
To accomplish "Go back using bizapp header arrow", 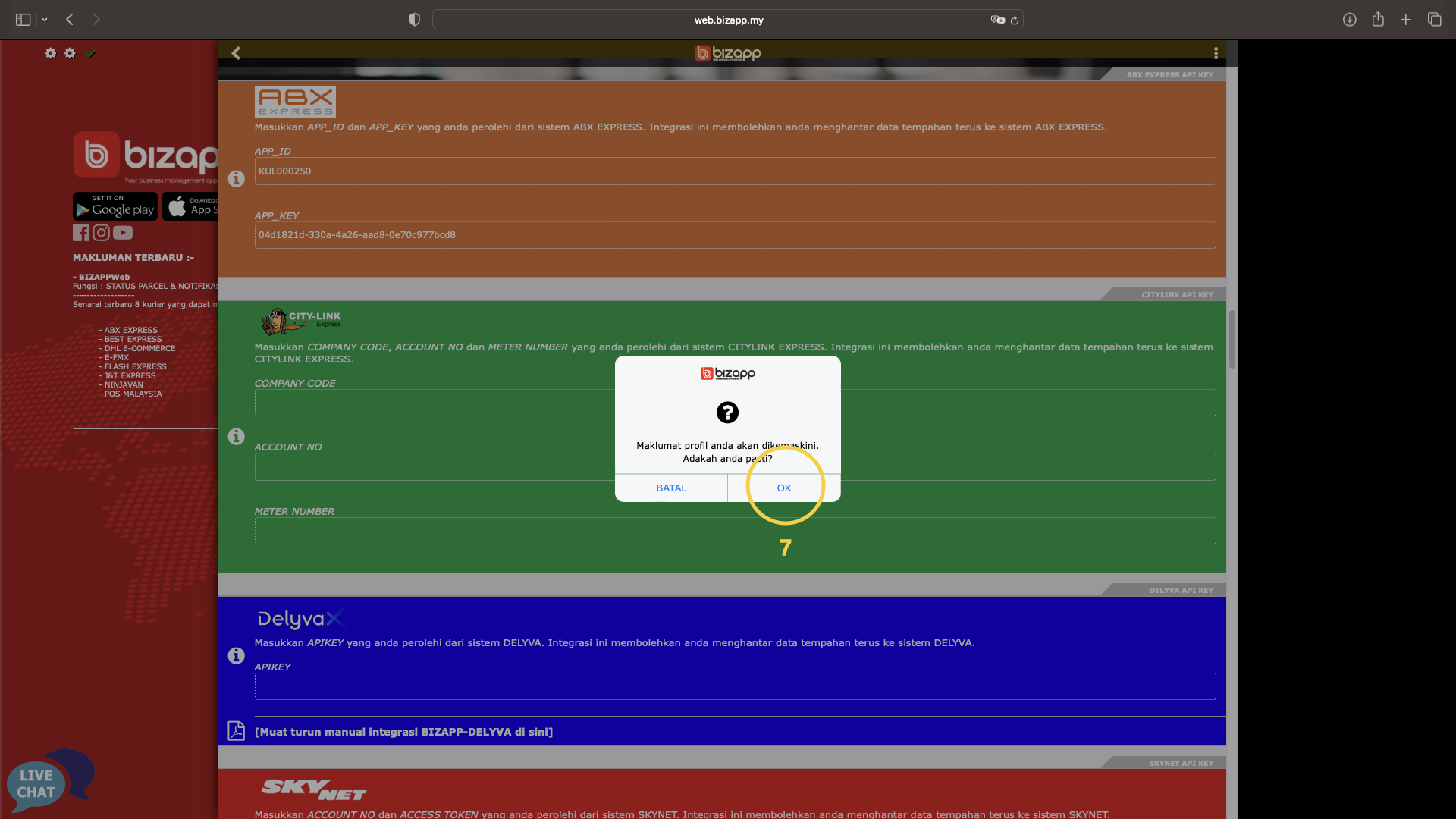I will point(236,53).
